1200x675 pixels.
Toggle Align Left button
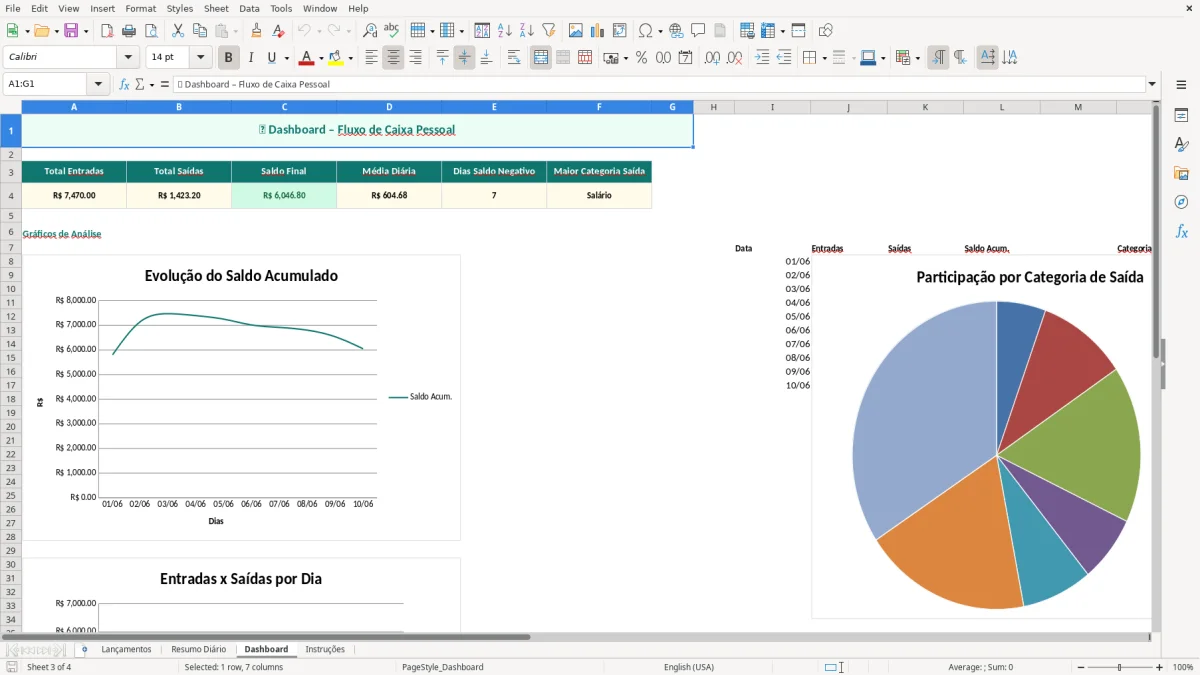point(371,58)
